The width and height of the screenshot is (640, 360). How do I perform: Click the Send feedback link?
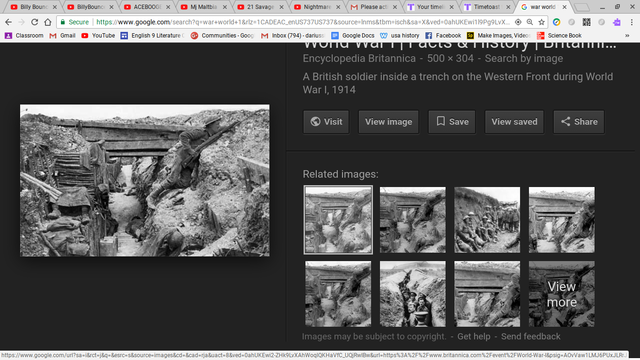pyautogui.click(x=531, y=336)
